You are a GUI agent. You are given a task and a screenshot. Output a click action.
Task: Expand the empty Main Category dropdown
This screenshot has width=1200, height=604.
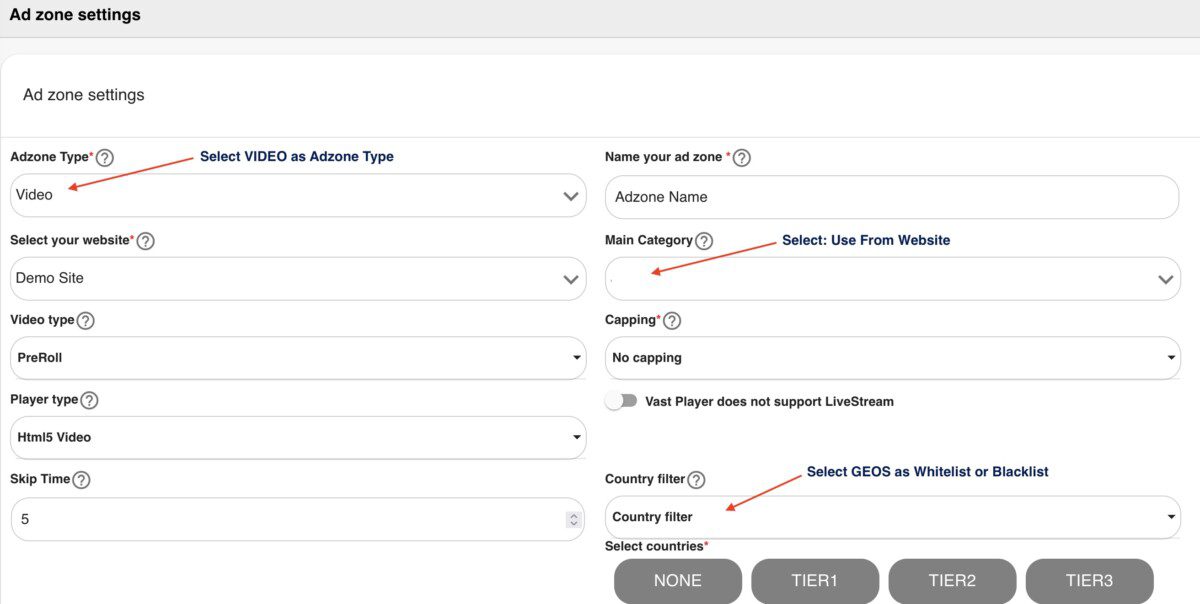[893, 278]
